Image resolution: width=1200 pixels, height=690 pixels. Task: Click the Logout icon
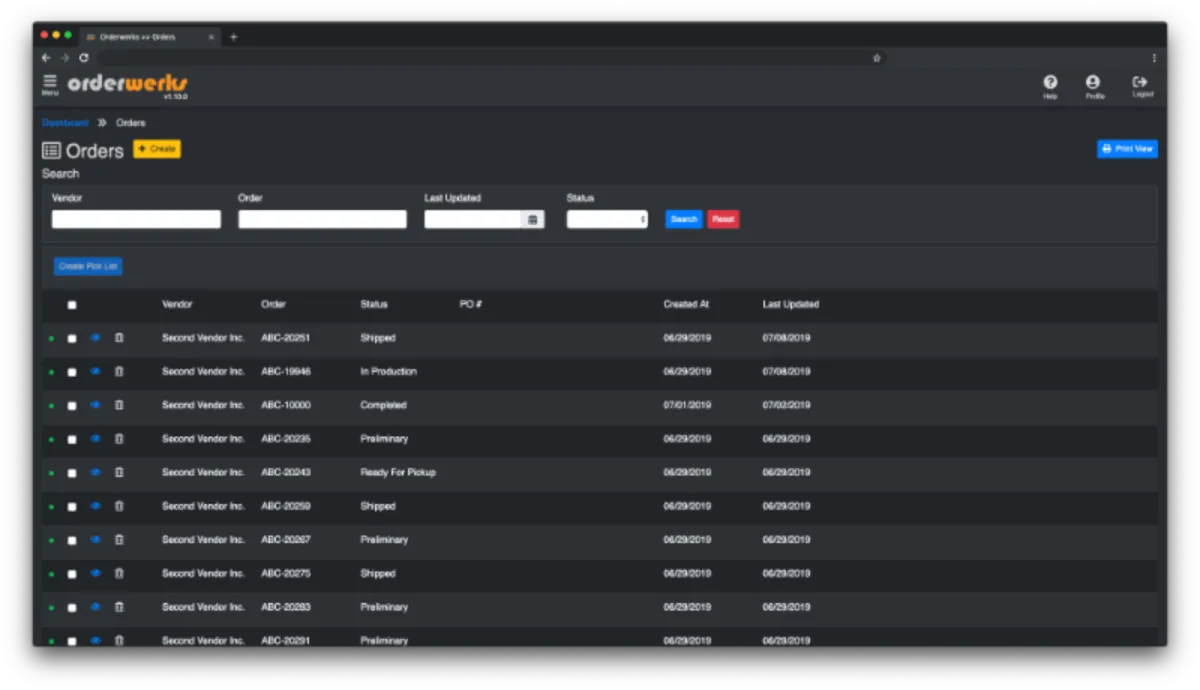click(x=1140, y=83)
